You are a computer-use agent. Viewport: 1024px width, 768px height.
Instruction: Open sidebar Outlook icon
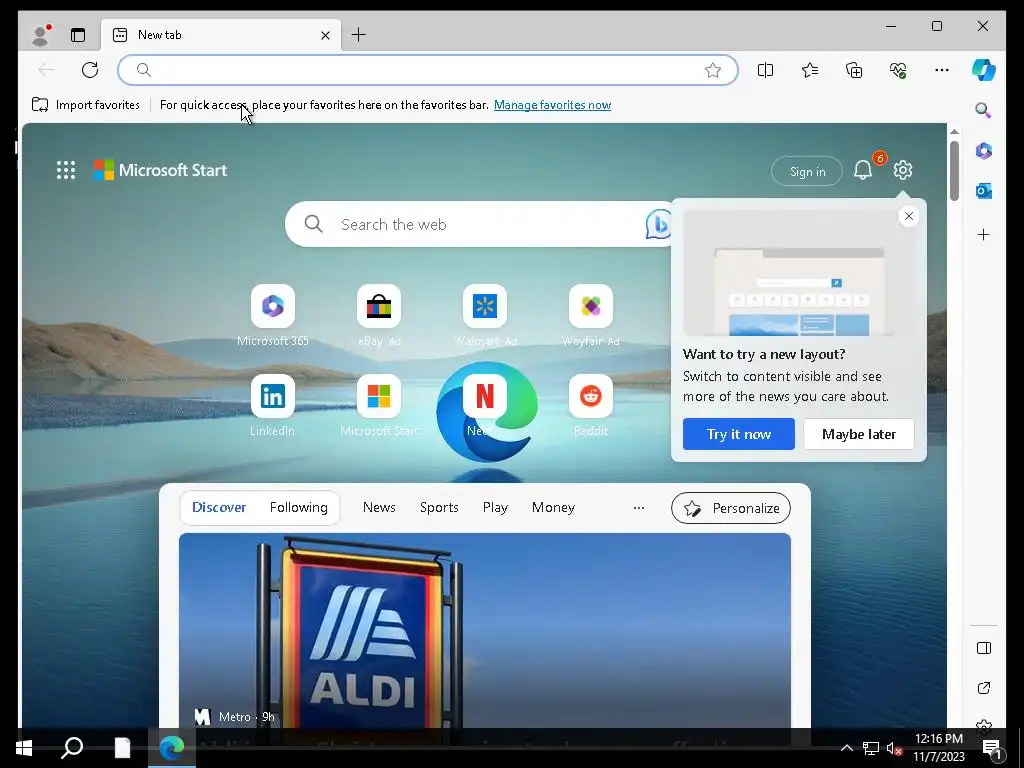click(984, 191)
